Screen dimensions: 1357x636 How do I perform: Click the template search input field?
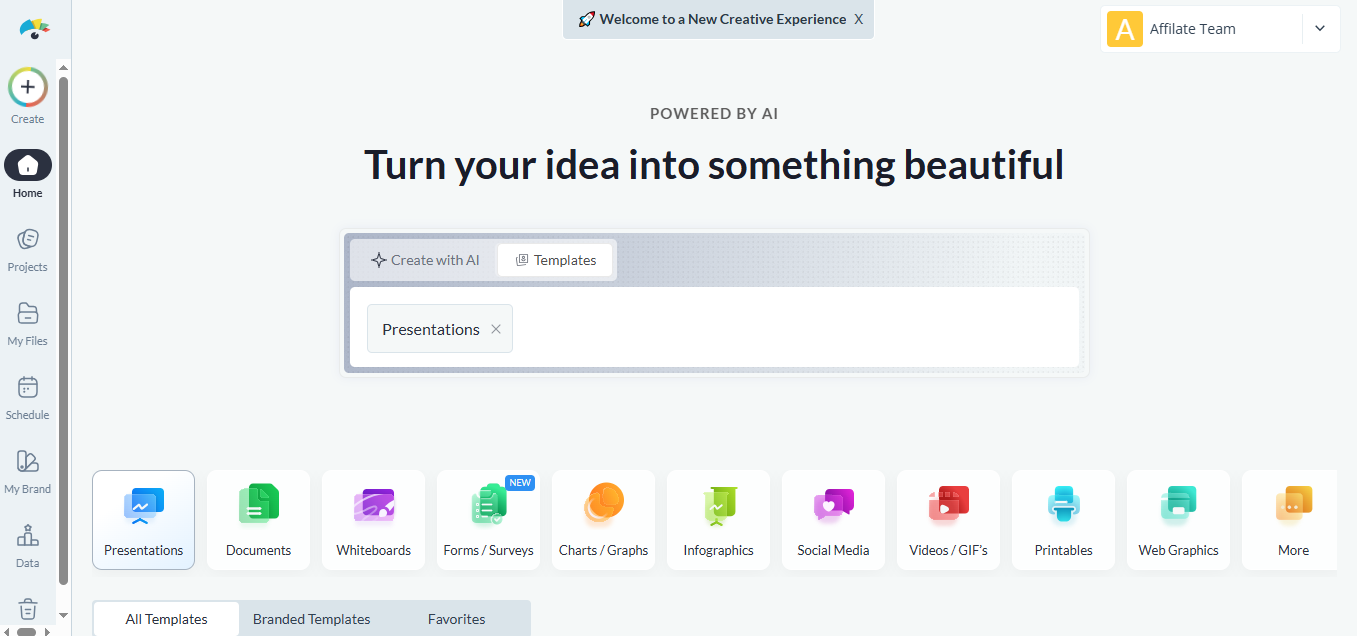click(714, 327)
